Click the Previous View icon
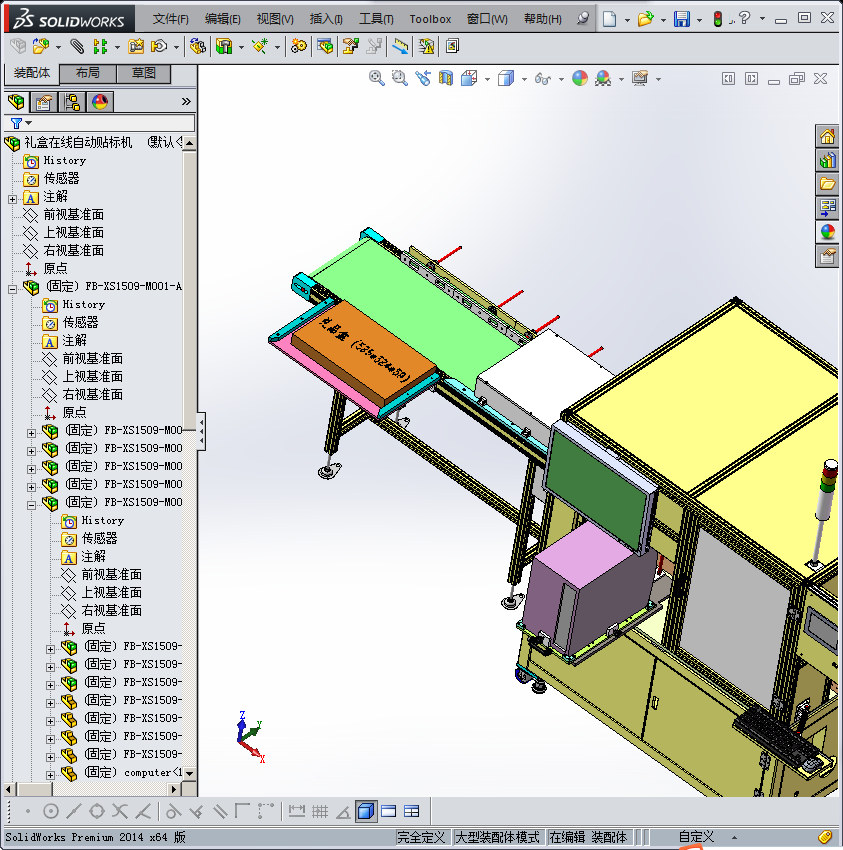This screenshot has height=850, width=843. (423, 79)
